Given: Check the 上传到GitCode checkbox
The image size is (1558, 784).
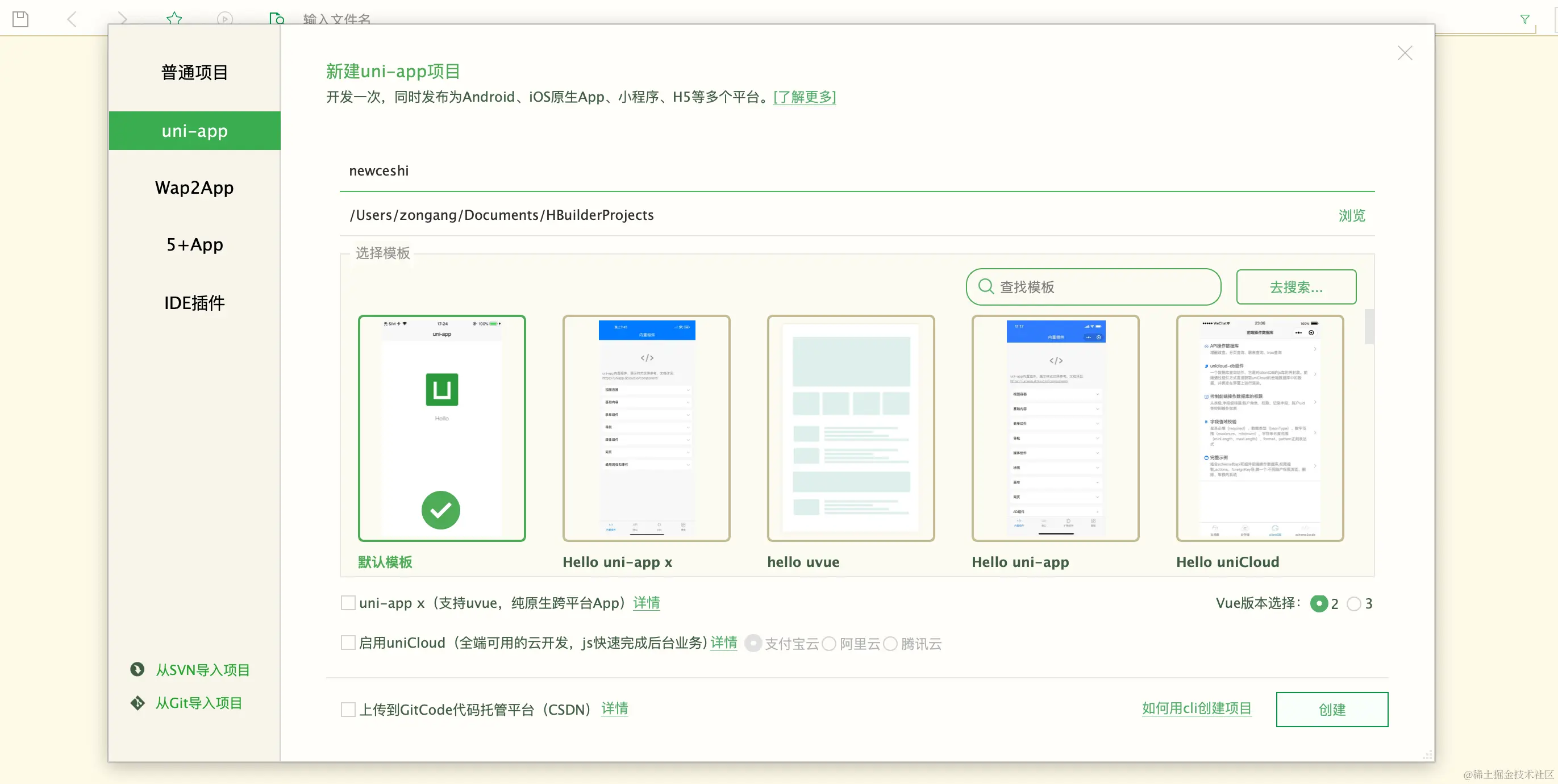Looking at the screenshot, I should (347, 709).
